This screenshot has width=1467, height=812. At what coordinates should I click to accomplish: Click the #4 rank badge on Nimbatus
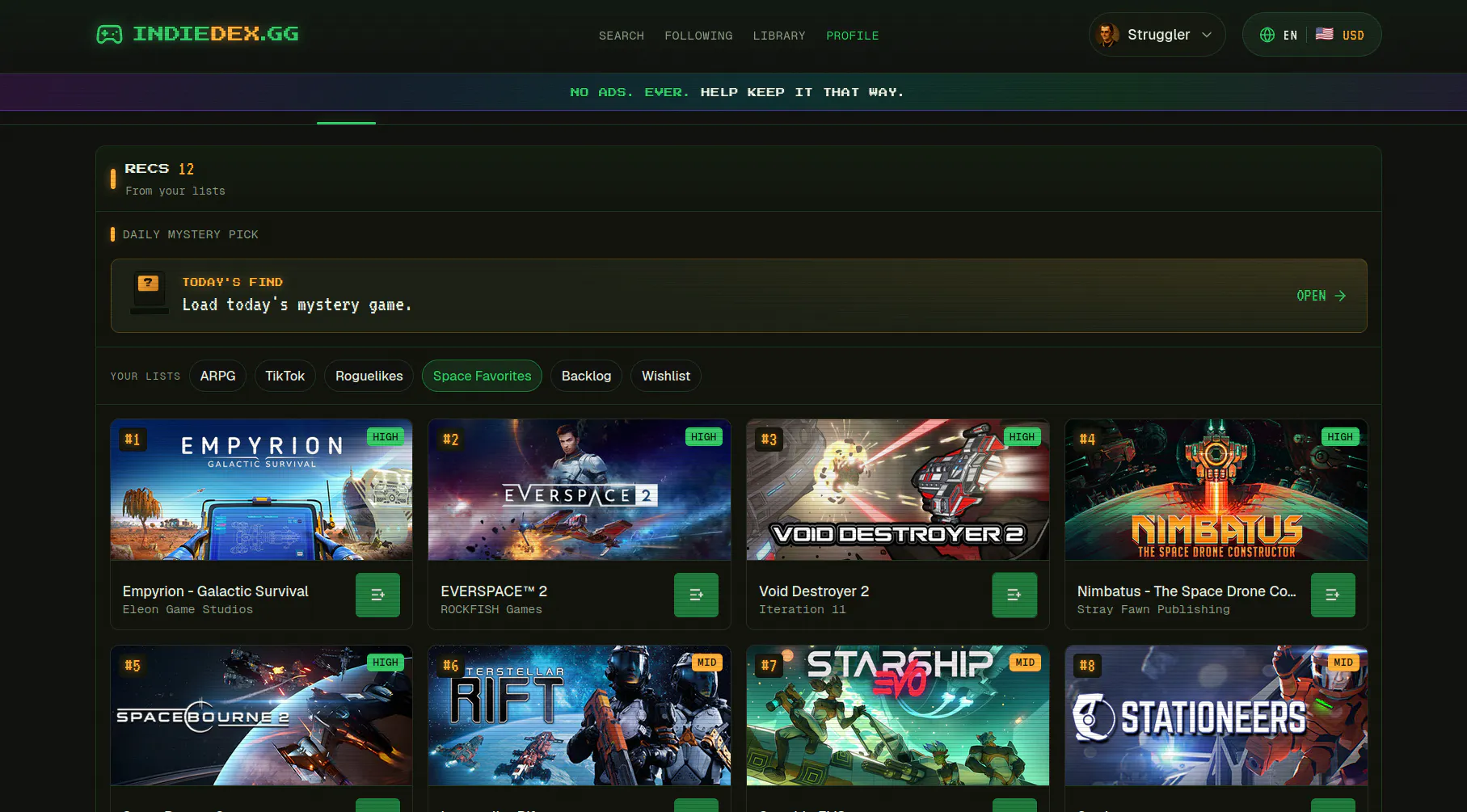click(1087, 440)
